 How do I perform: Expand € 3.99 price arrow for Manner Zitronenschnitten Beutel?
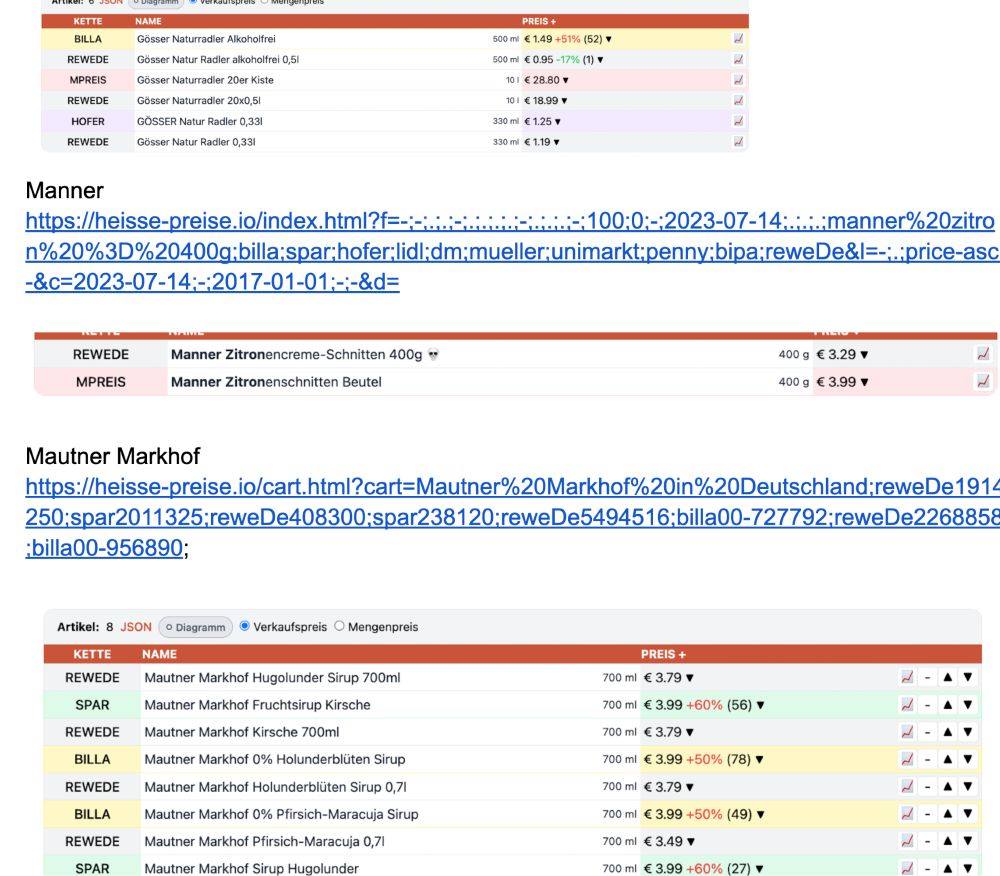(864, 382)
